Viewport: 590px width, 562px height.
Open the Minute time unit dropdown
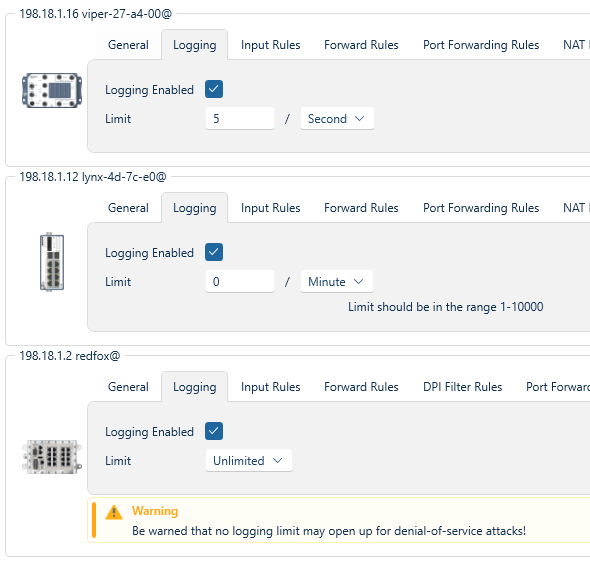tap(337, 281)
